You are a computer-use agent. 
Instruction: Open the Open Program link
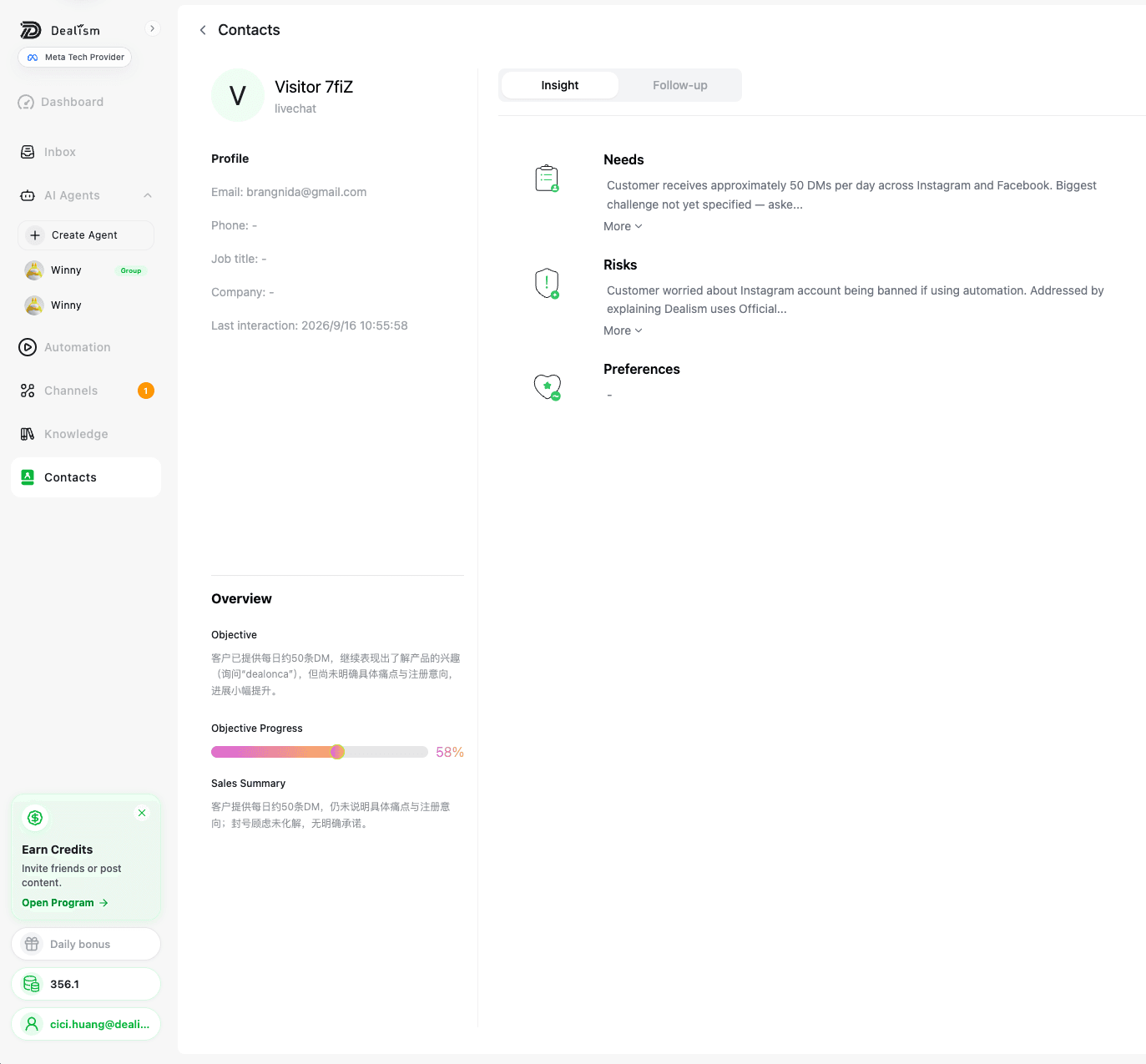click(65, 903)
